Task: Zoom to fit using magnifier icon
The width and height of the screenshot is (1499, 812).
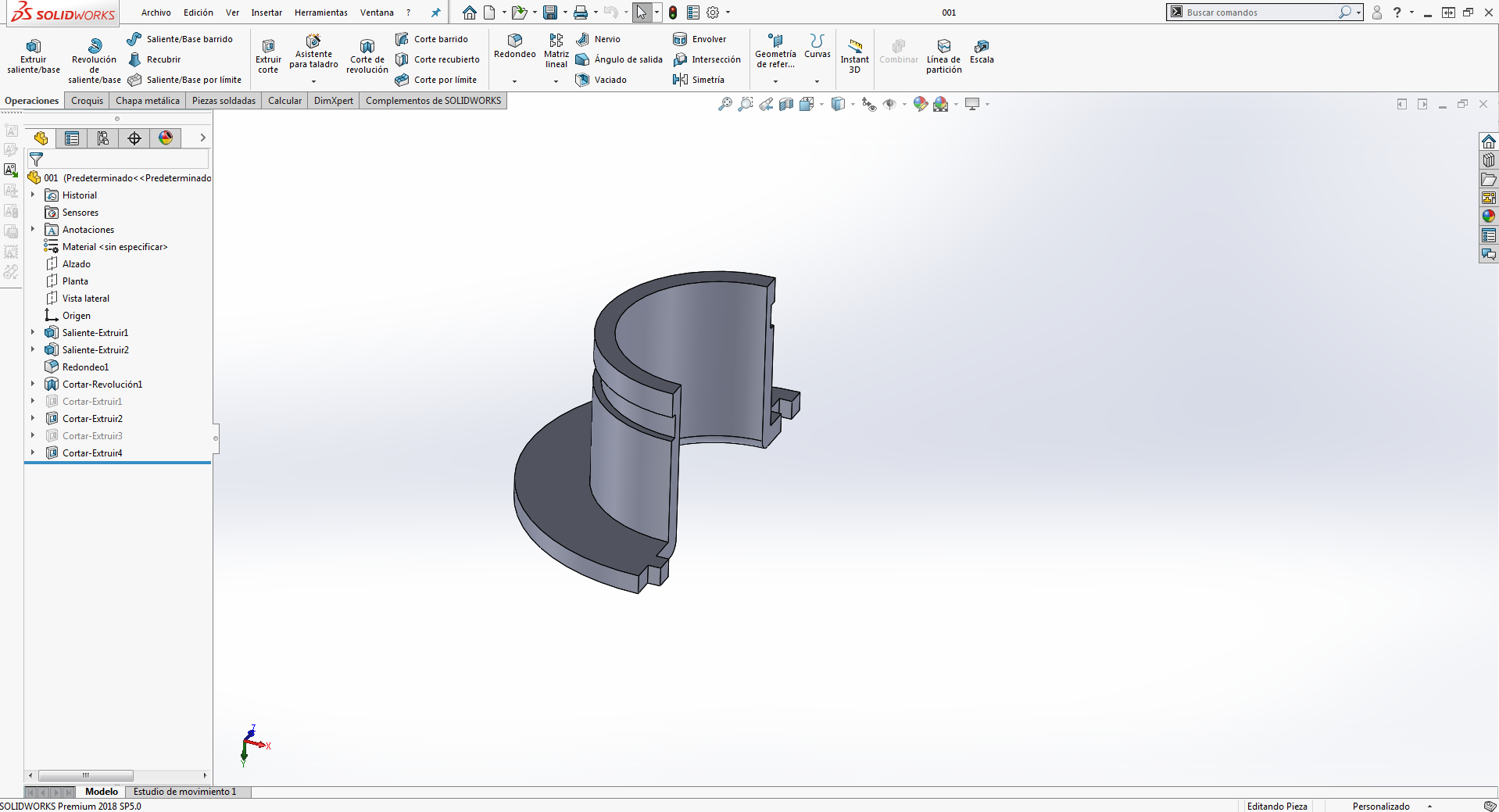Action: tap(725, 104)
